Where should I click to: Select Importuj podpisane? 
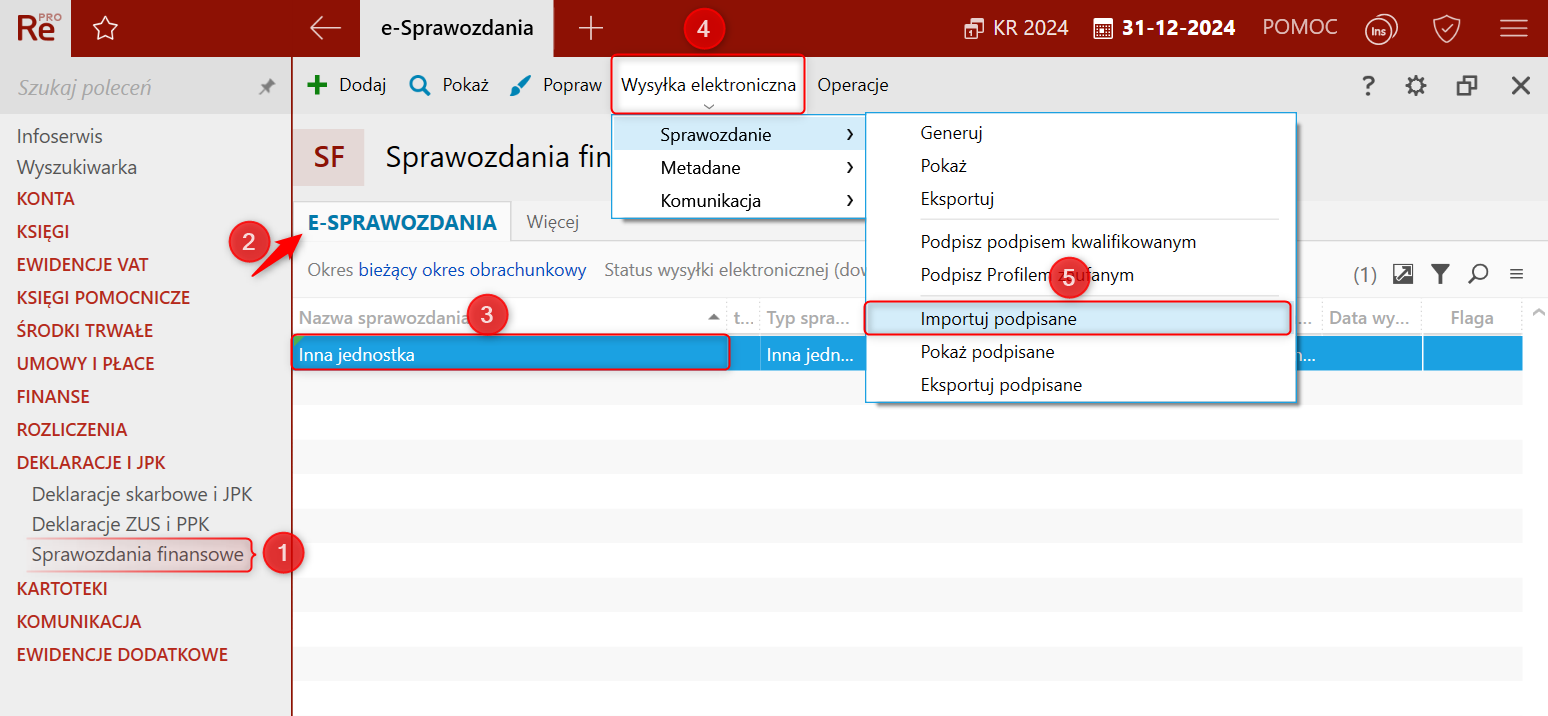[1078, 319]
